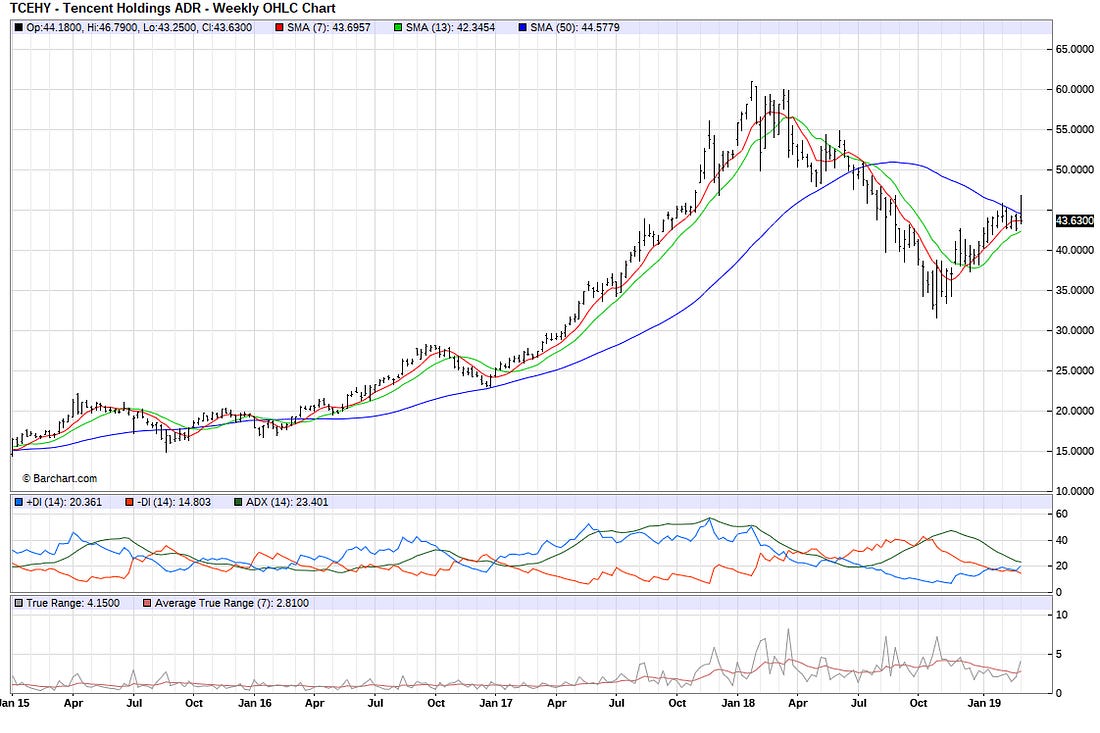
Task: Click the 'SMA (13): 42.3454' legend text
Action: coord(450,27)
